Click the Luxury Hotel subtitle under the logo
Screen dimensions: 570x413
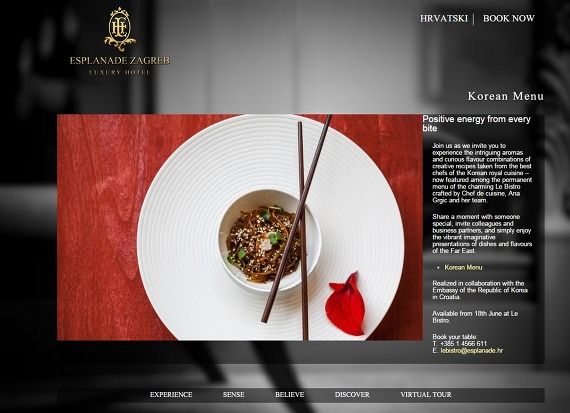[x=120, y=72]
